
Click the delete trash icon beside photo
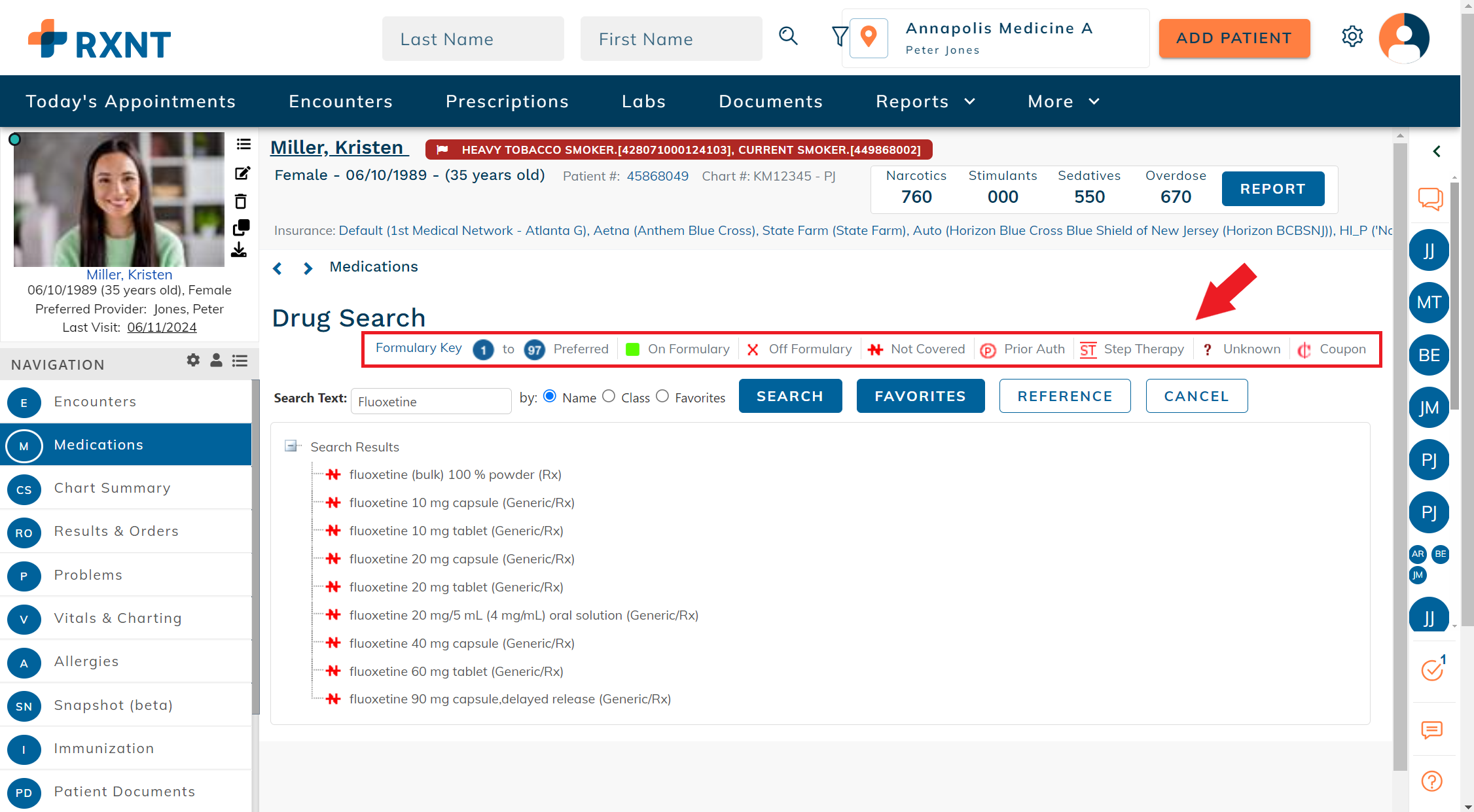(241, 201)
